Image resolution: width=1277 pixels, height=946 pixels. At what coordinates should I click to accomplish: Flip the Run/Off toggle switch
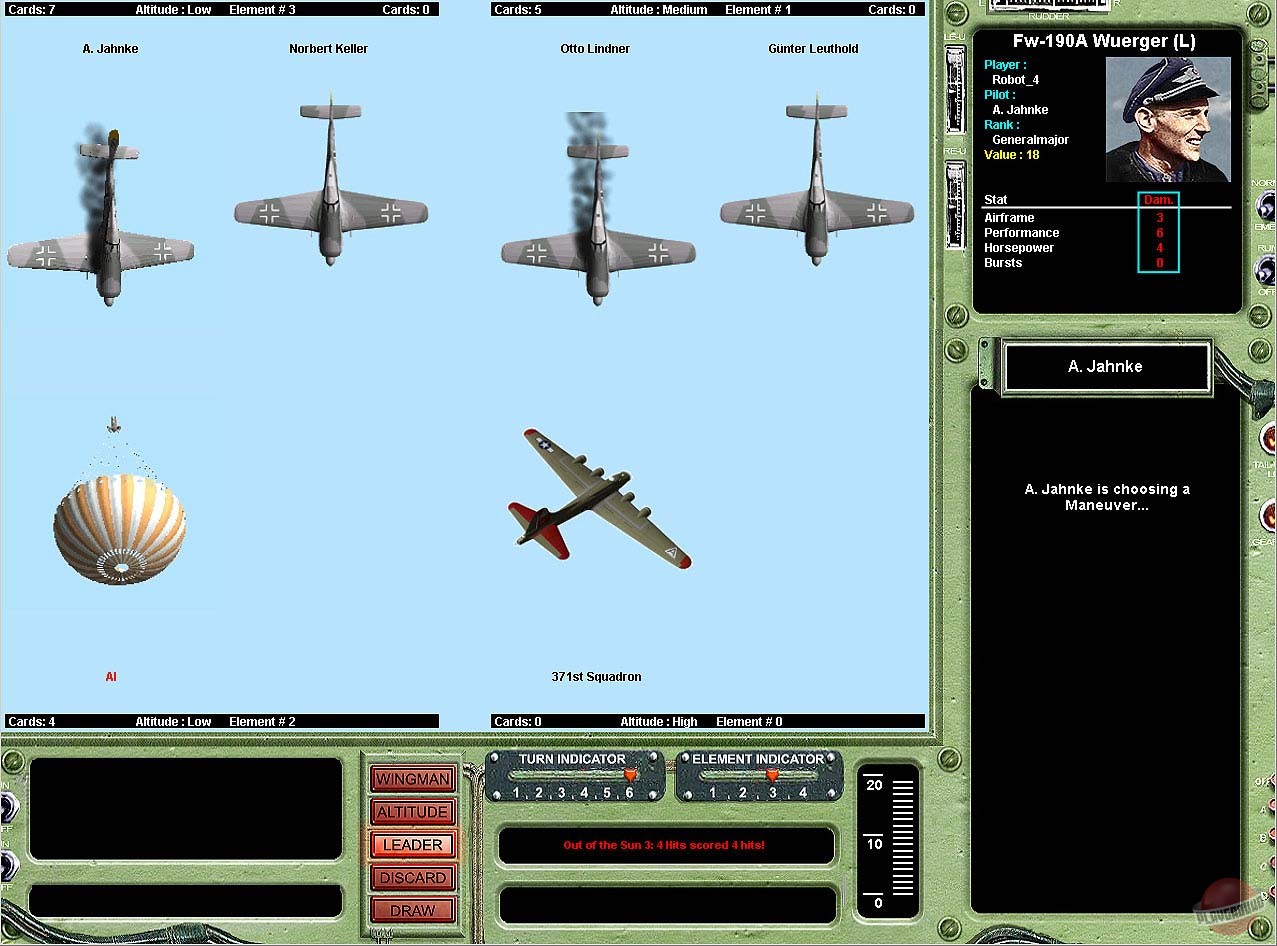pyautogui.click(x=1266, y=269)
